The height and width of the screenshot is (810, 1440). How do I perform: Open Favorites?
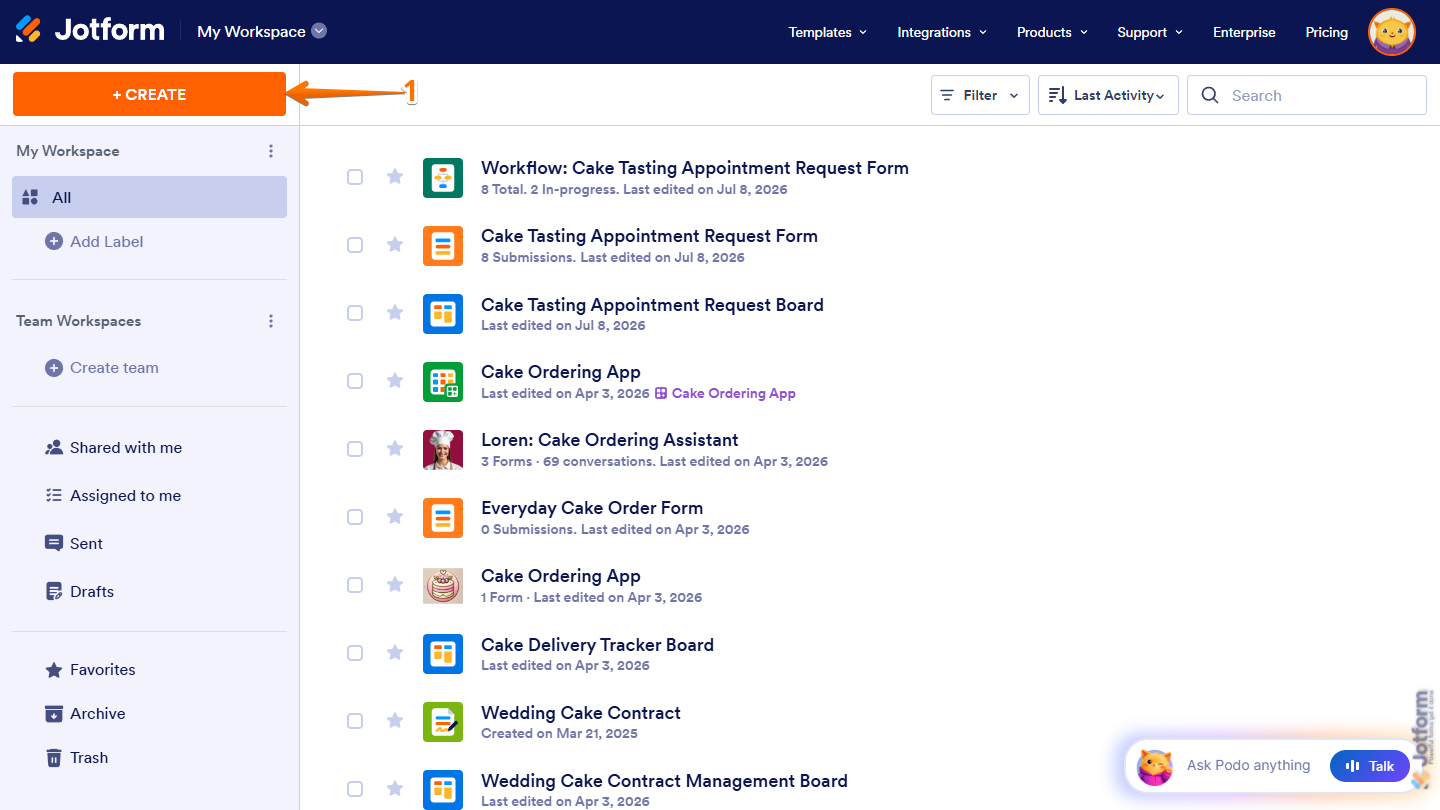pos(90,670)
